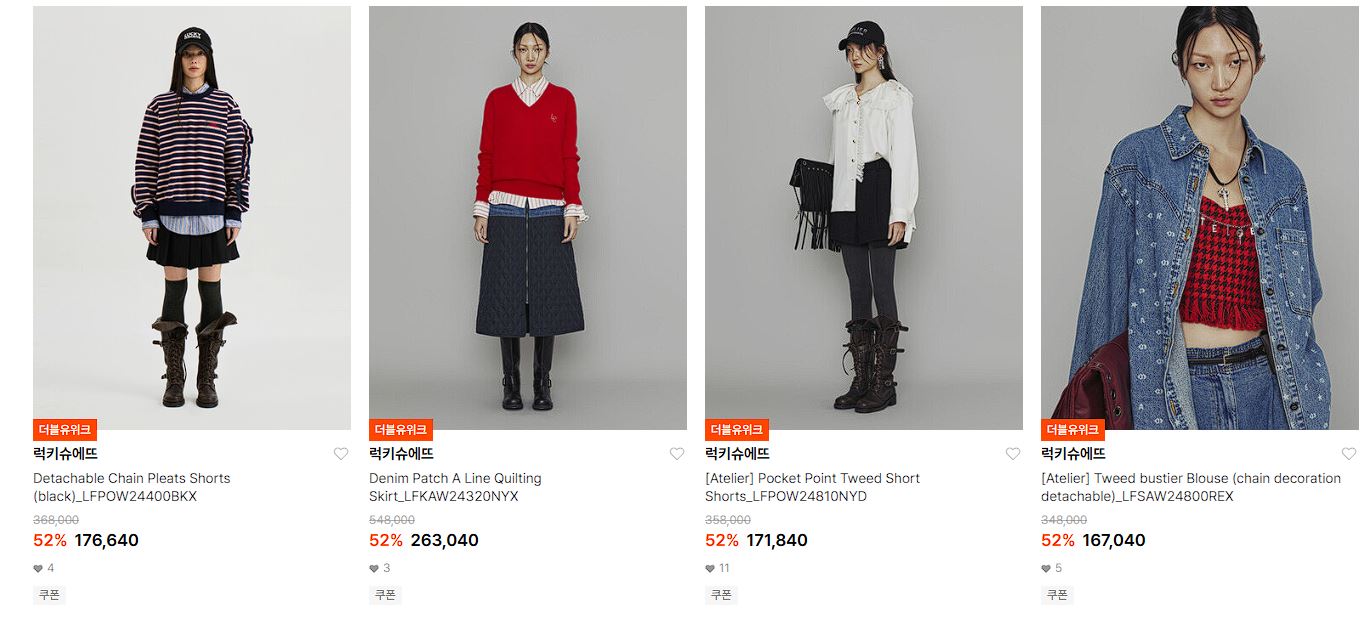The image size is (1366, 625).
Task: Click 쿠폰 badge under 176,640 price item
Action: (49, 595)
